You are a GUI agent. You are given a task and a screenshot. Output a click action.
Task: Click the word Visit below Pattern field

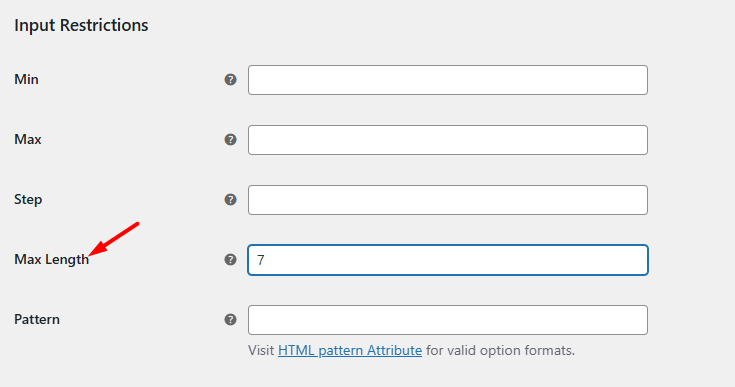click(x=261, y=350)
